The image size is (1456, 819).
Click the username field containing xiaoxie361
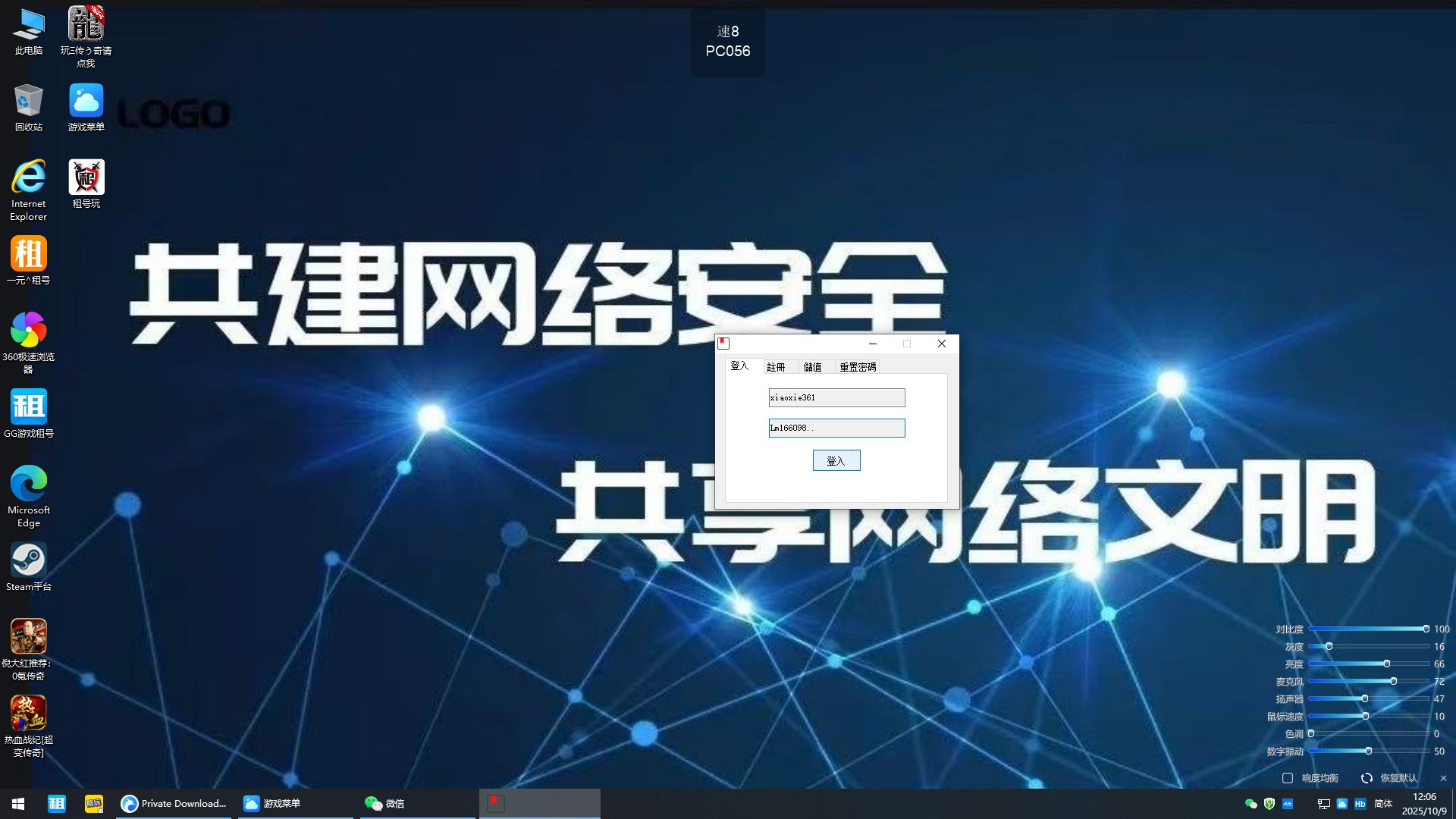(836, 397)
